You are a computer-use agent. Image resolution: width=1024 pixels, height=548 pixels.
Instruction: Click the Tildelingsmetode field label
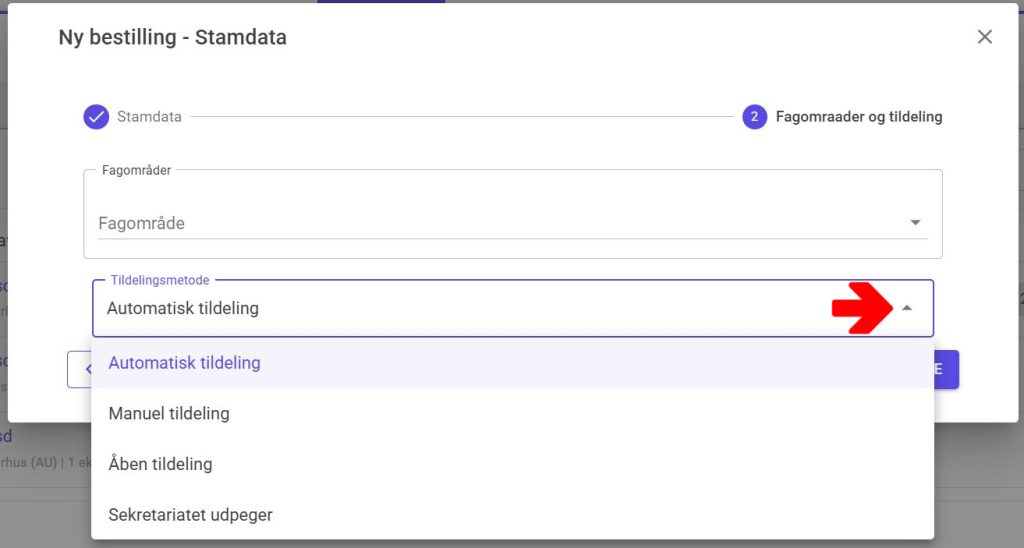pos(160,281)
